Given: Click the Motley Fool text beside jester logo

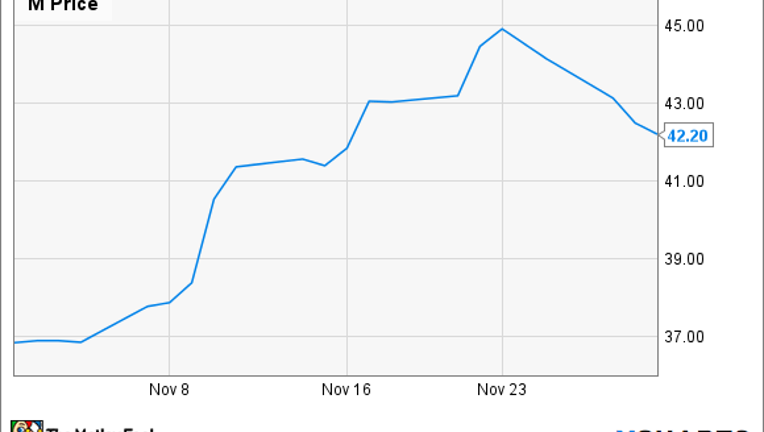Looking at the screenshot, I should (100, 430).
